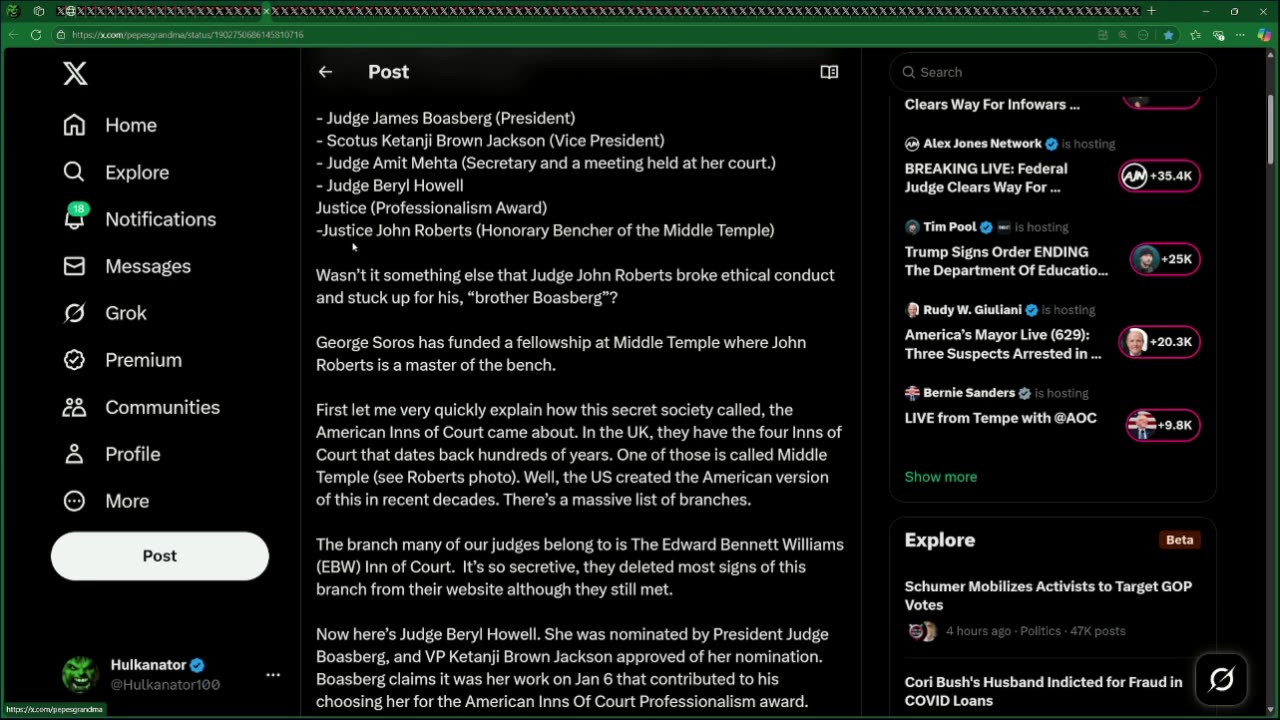Click the site lock icon in address bar
This screenshot has height=720, width=1280.
(x=61, y=34)
